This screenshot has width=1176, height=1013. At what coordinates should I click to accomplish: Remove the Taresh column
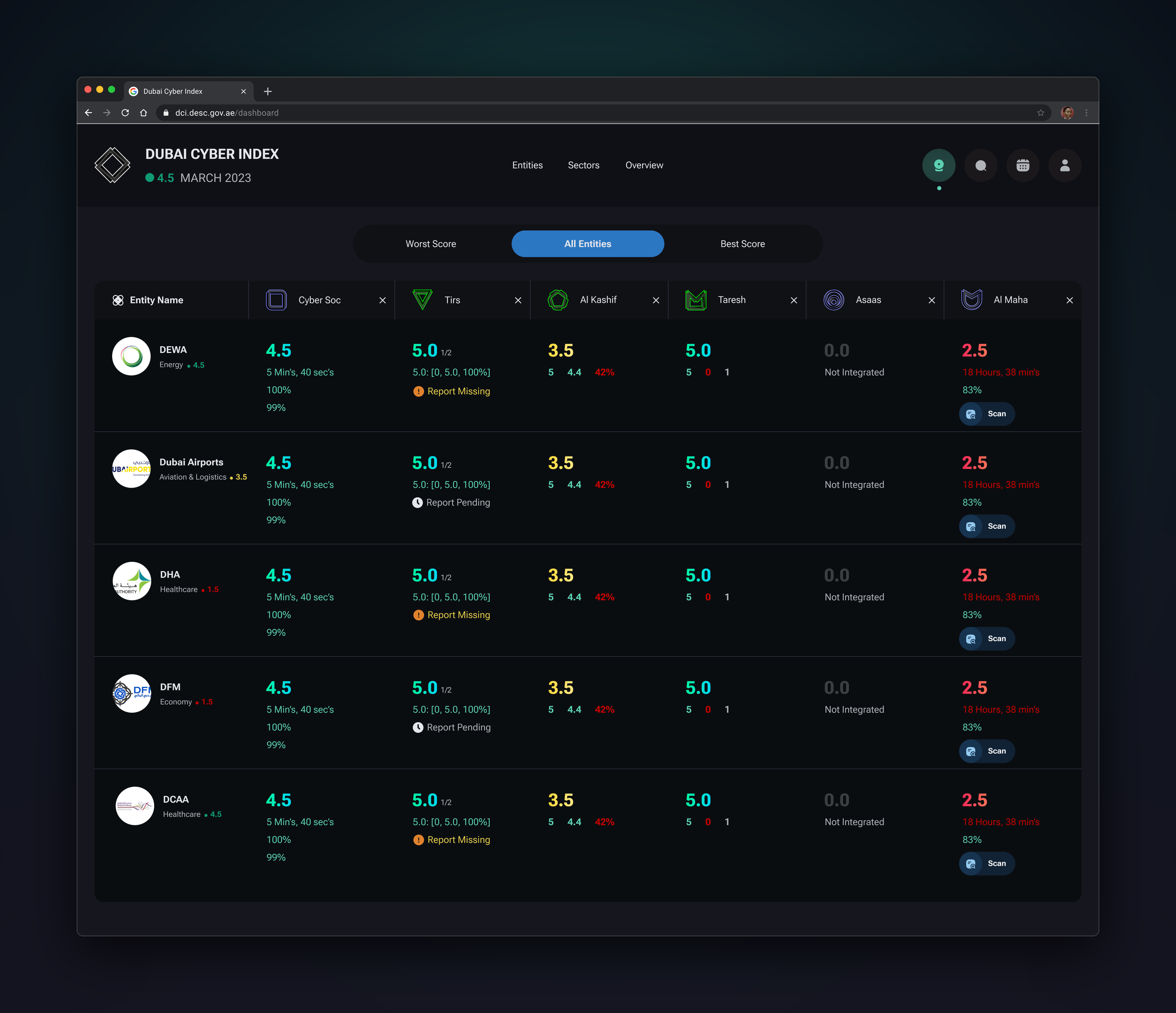(794, 300)
